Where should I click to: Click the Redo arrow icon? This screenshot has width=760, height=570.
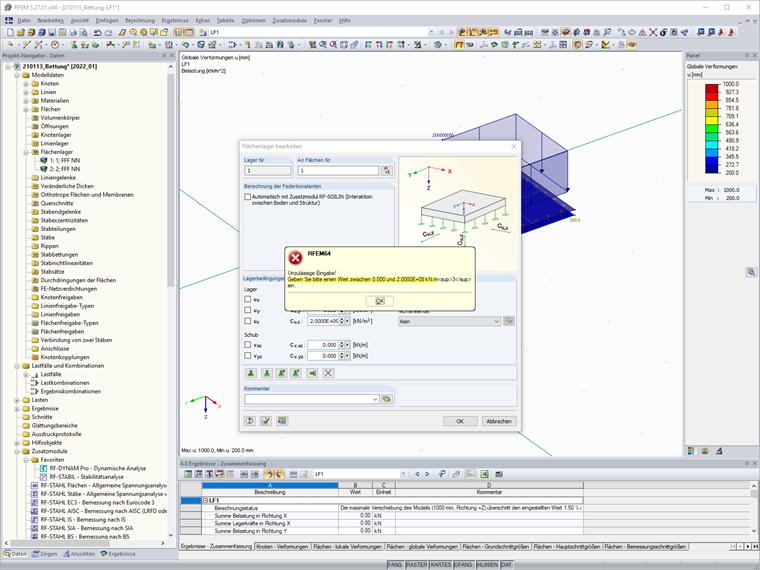click(x=108, y=32)
